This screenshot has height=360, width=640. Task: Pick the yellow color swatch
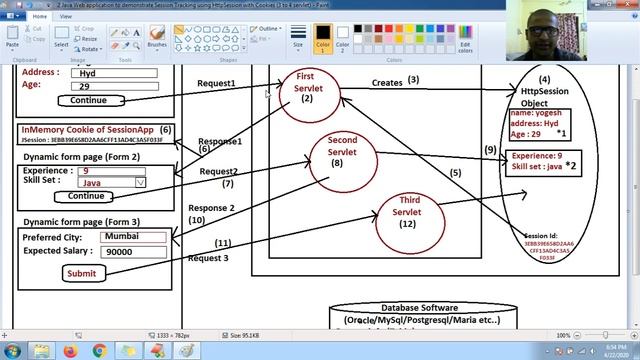pyautogui.click(x=409, y=29)
